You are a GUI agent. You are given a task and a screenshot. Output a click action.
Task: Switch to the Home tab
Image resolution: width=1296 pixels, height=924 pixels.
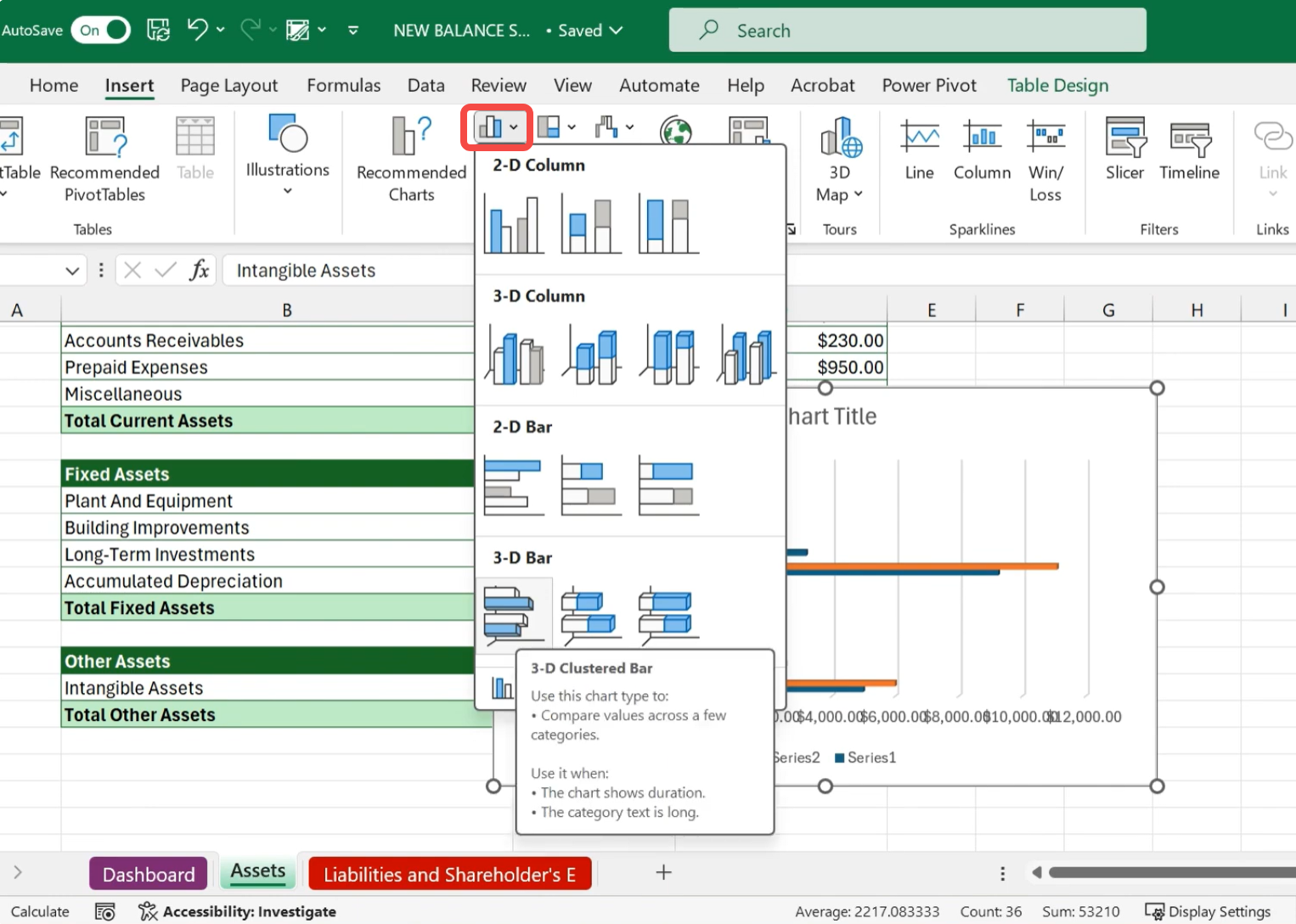[x=54, y=85]
